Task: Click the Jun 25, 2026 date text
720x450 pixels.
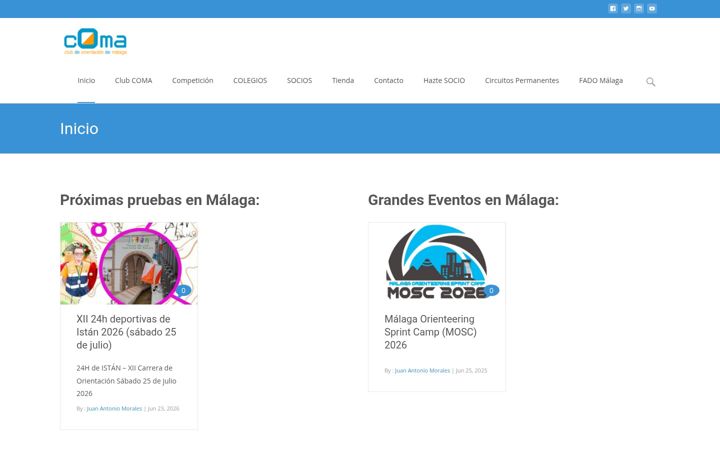Action: coord(163,409)
